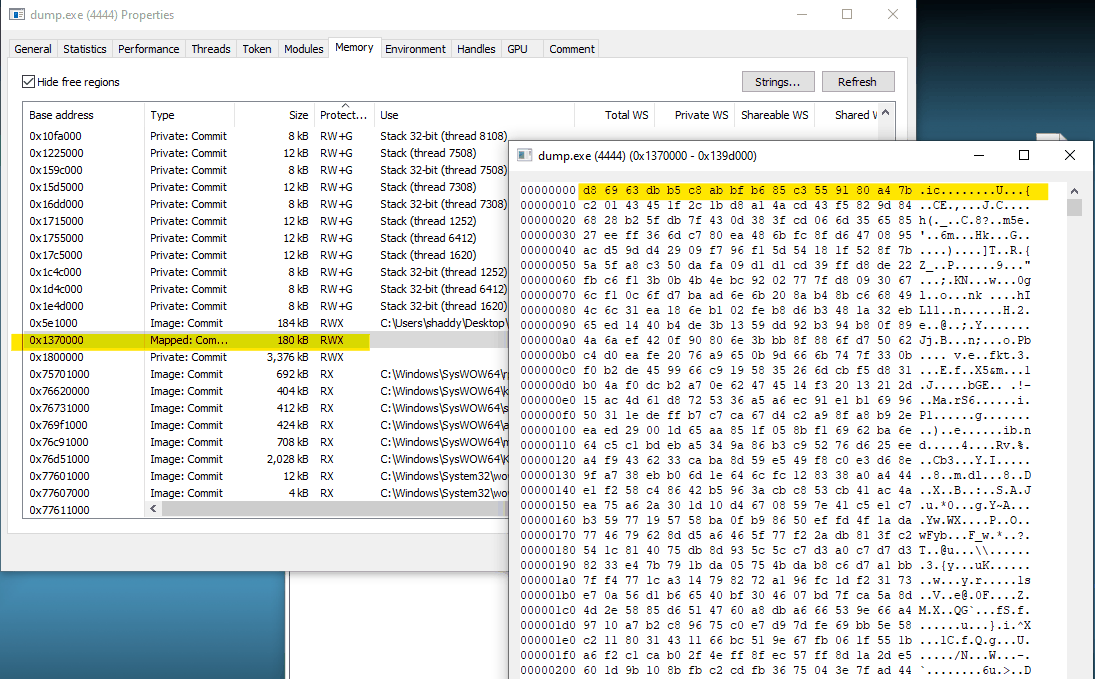Close the hex viewer window
Viewport: 1095px width, 679px height.
(1069, 155)
